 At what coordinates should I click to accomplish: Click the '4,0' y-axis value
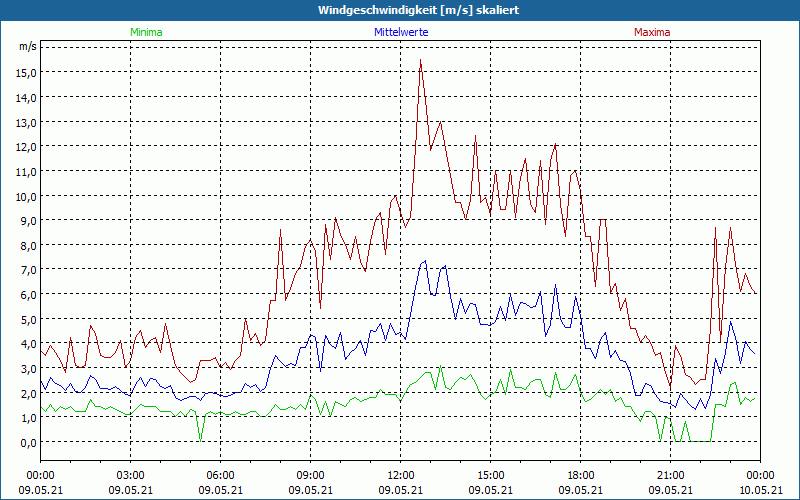tap(29, 344)
